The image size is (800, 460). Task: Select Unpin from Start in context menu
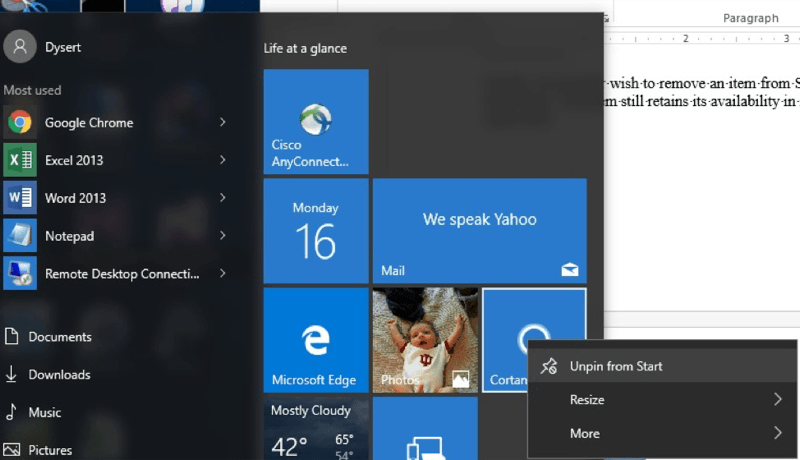[x=662, y=366]
